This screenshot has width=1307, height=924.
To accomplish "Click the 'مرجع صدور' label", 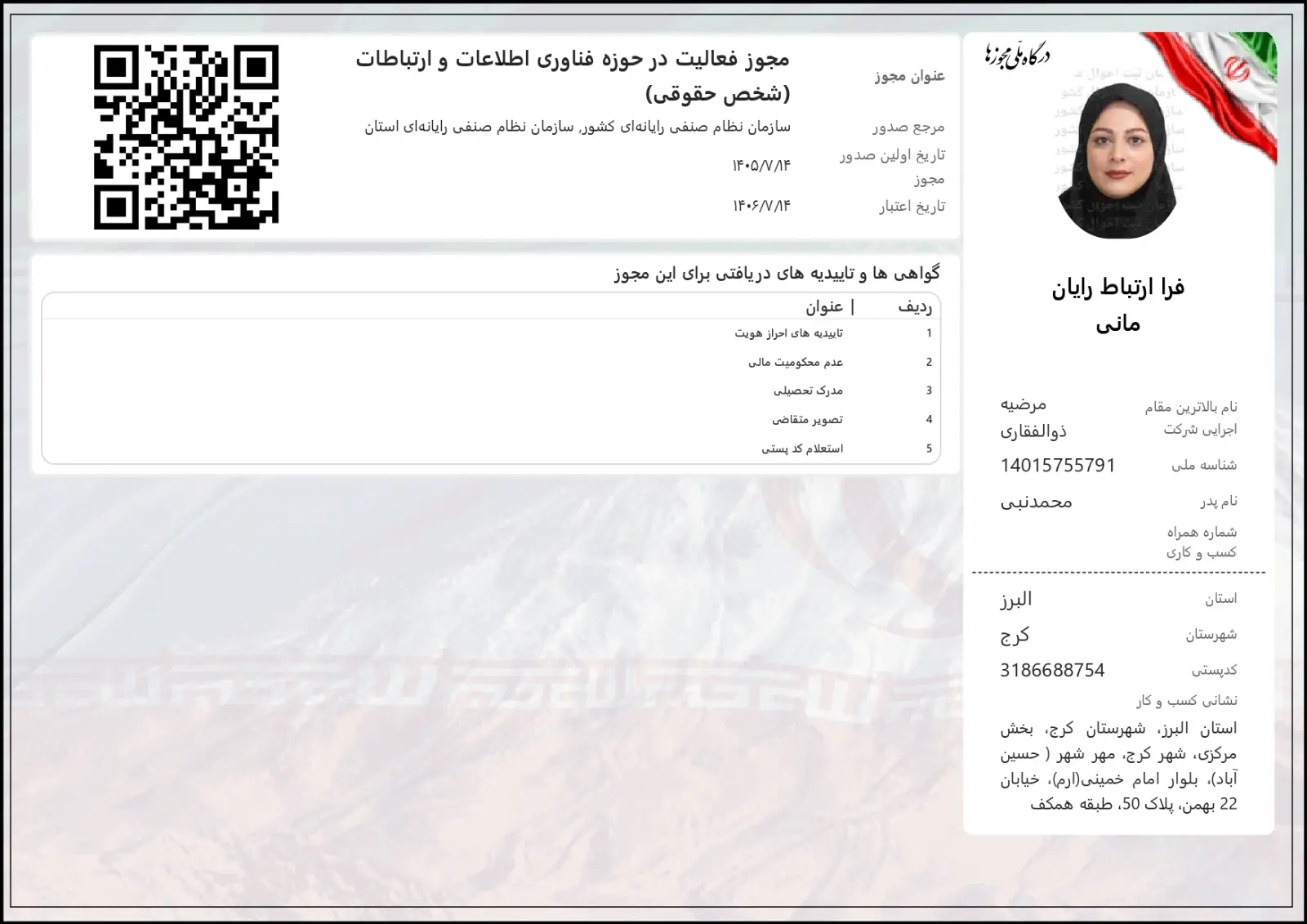I will point(908,127).
